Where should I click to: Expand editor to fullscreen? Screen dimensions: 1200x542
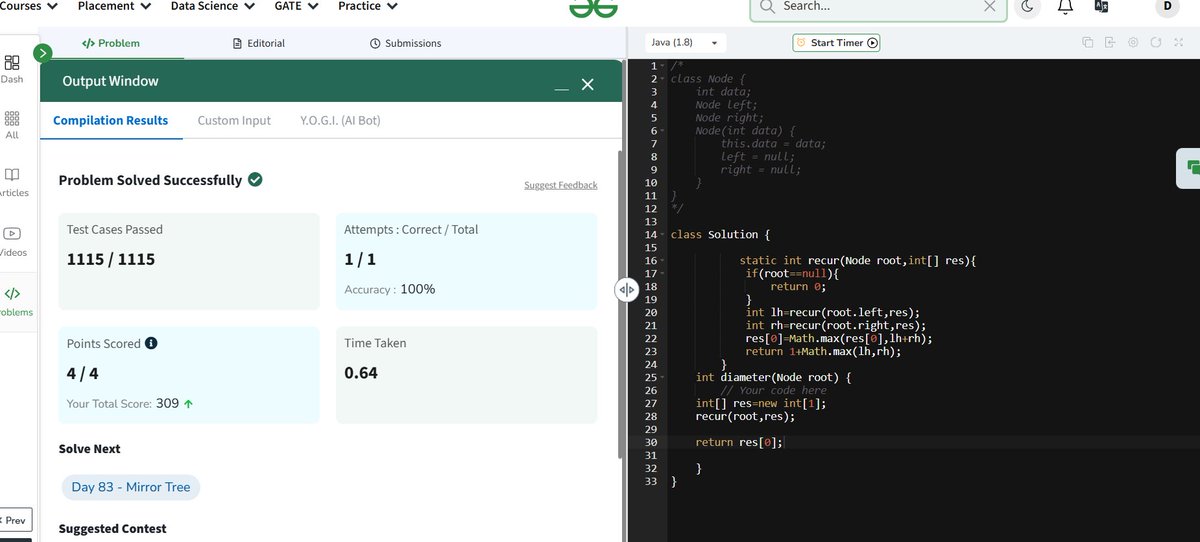pyautogui.click(x=1179, y=43)
